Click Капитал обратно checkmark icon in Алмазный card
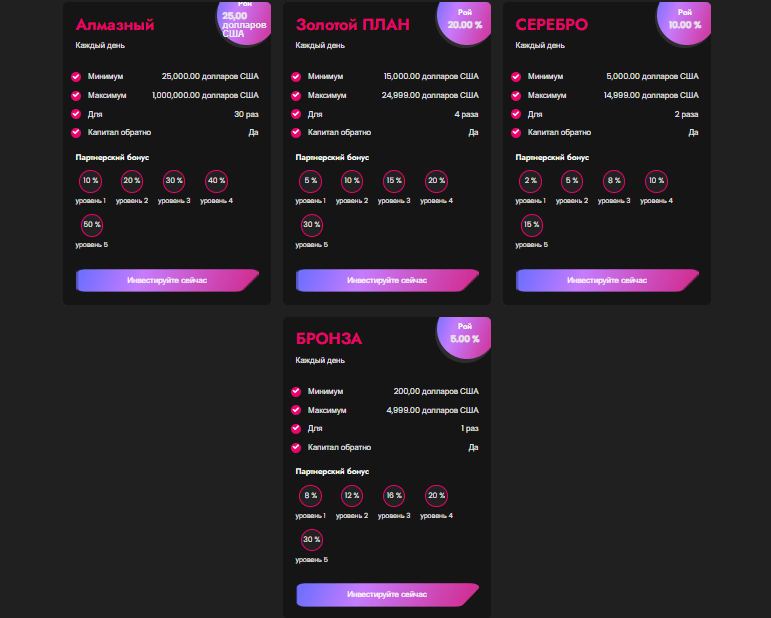This screenshot has height=618, width=771. tap(76, 133)
